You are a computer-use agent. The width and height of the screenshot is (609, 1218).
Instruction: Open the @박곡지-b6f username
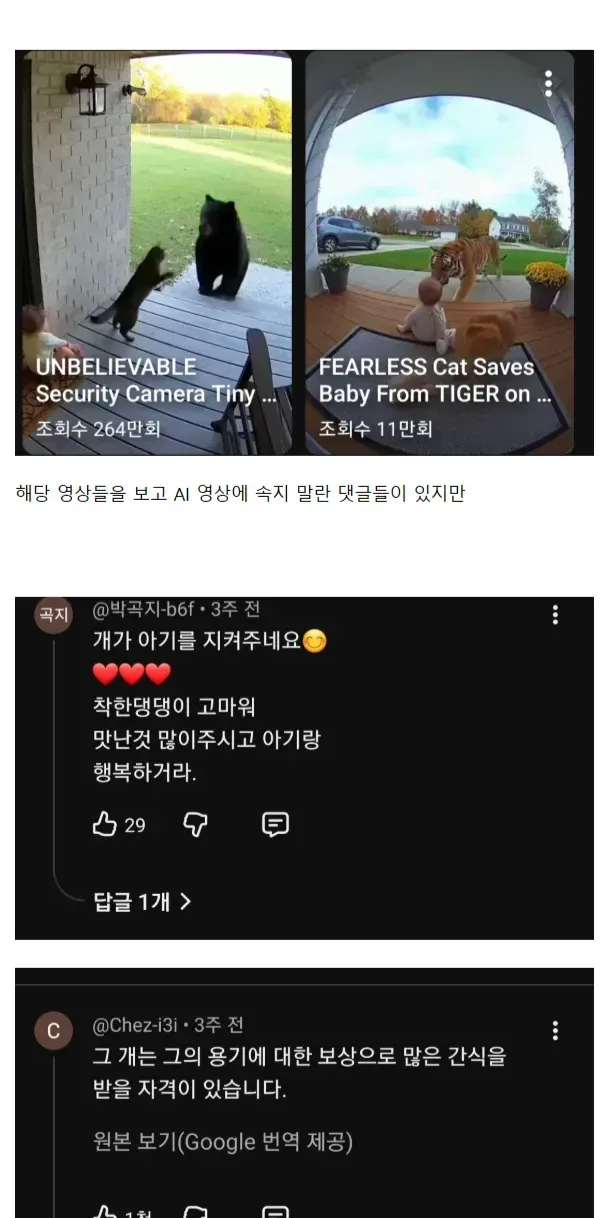click(x=148, y=609)
